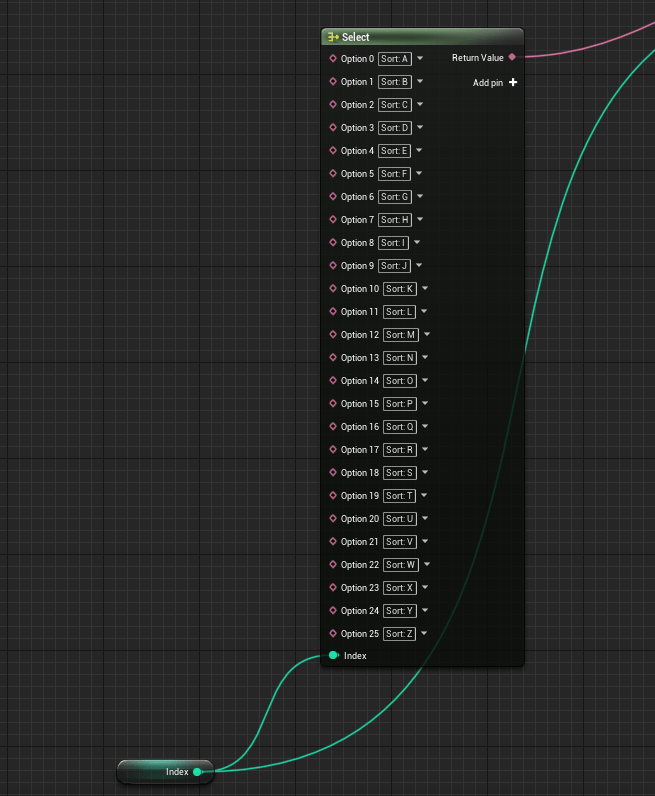This screenshot has width=655, height=796.
Task: Click the Option 25 input pin
Action: point(334,633)
